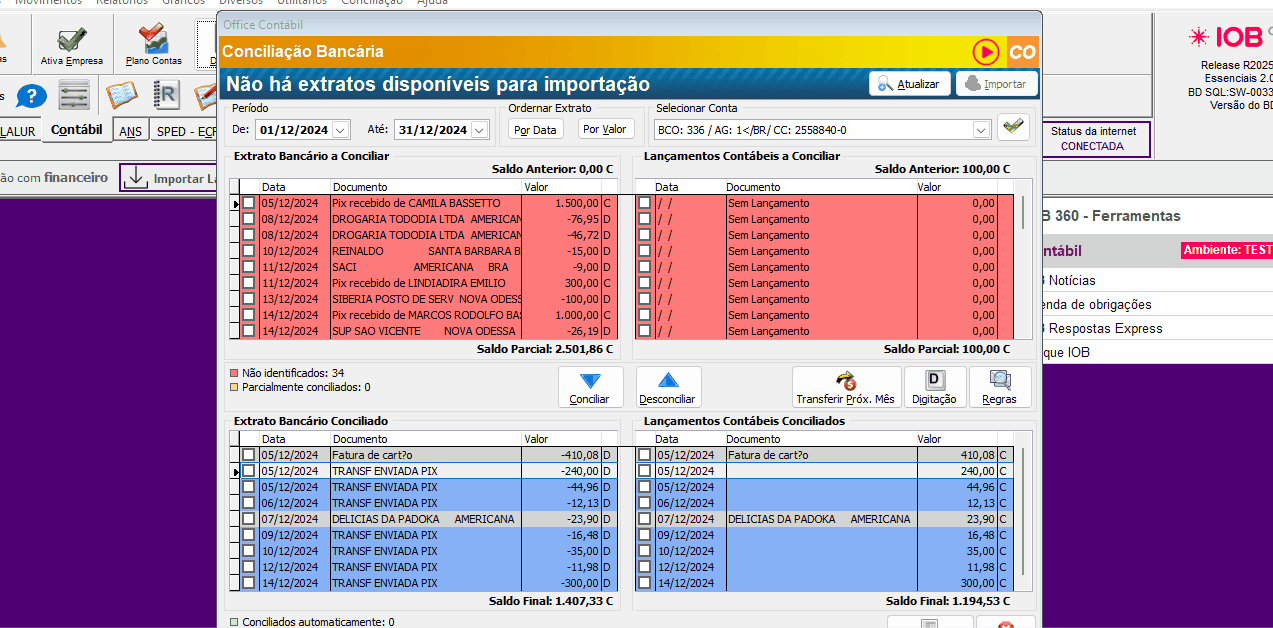Image resolution: width=1273 pixels, height=628 pixels.
Task: Open the Regras rules icon
Action: click(999, 387)
